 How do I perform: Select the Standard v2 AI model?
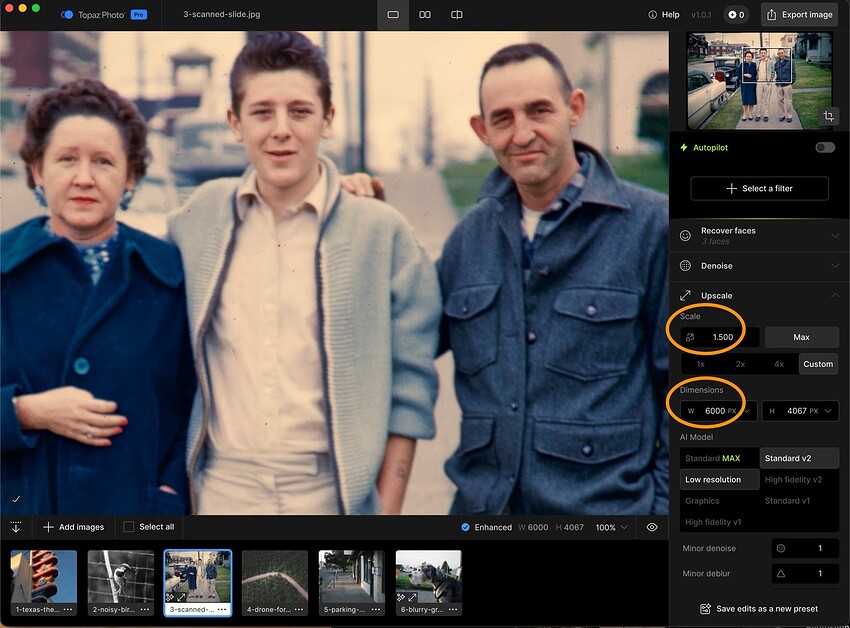pos(800,457)
